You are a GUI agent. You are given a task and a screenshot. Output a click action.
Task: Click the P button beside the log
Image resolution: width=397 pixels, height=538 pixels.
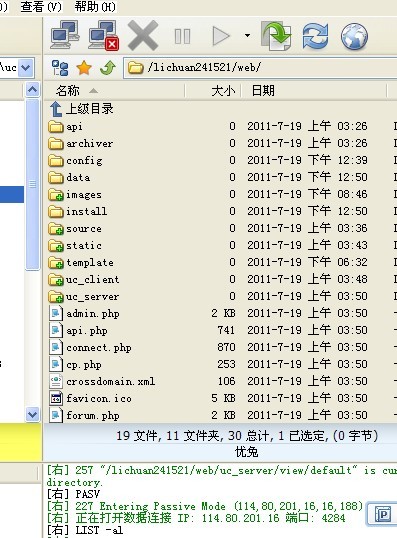tap(383, 514)
